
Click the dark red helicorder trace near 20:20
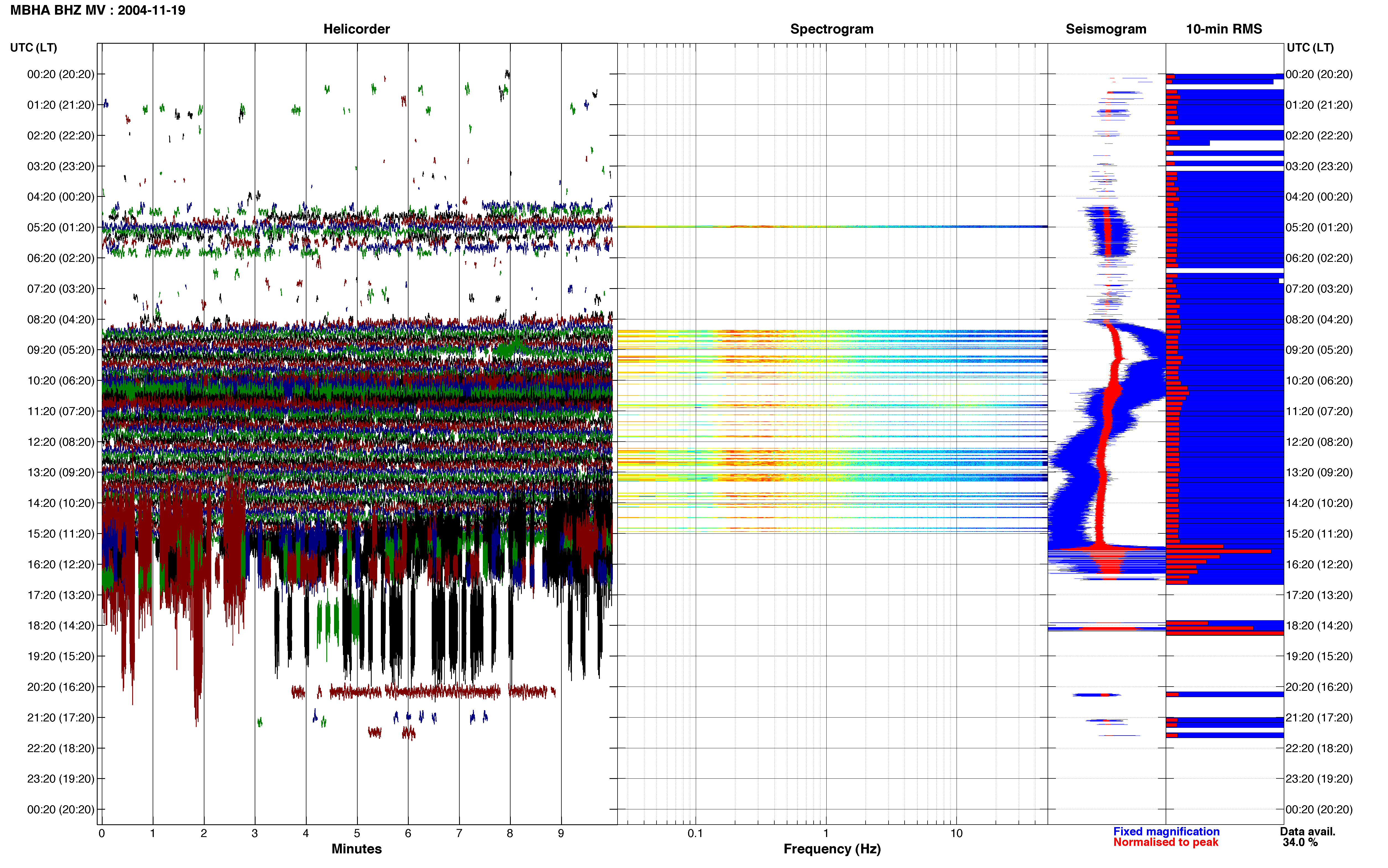(x=424, y=692)
